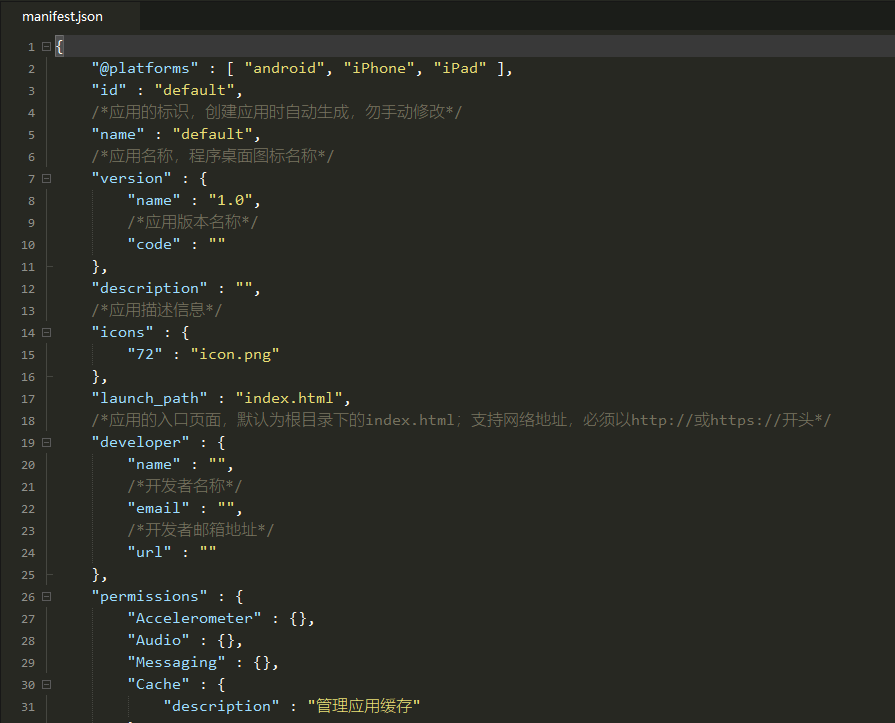Click line number 31 in the gutter
Image resolution: width=895 pixels, height=723 pixels.
[28, 707]
